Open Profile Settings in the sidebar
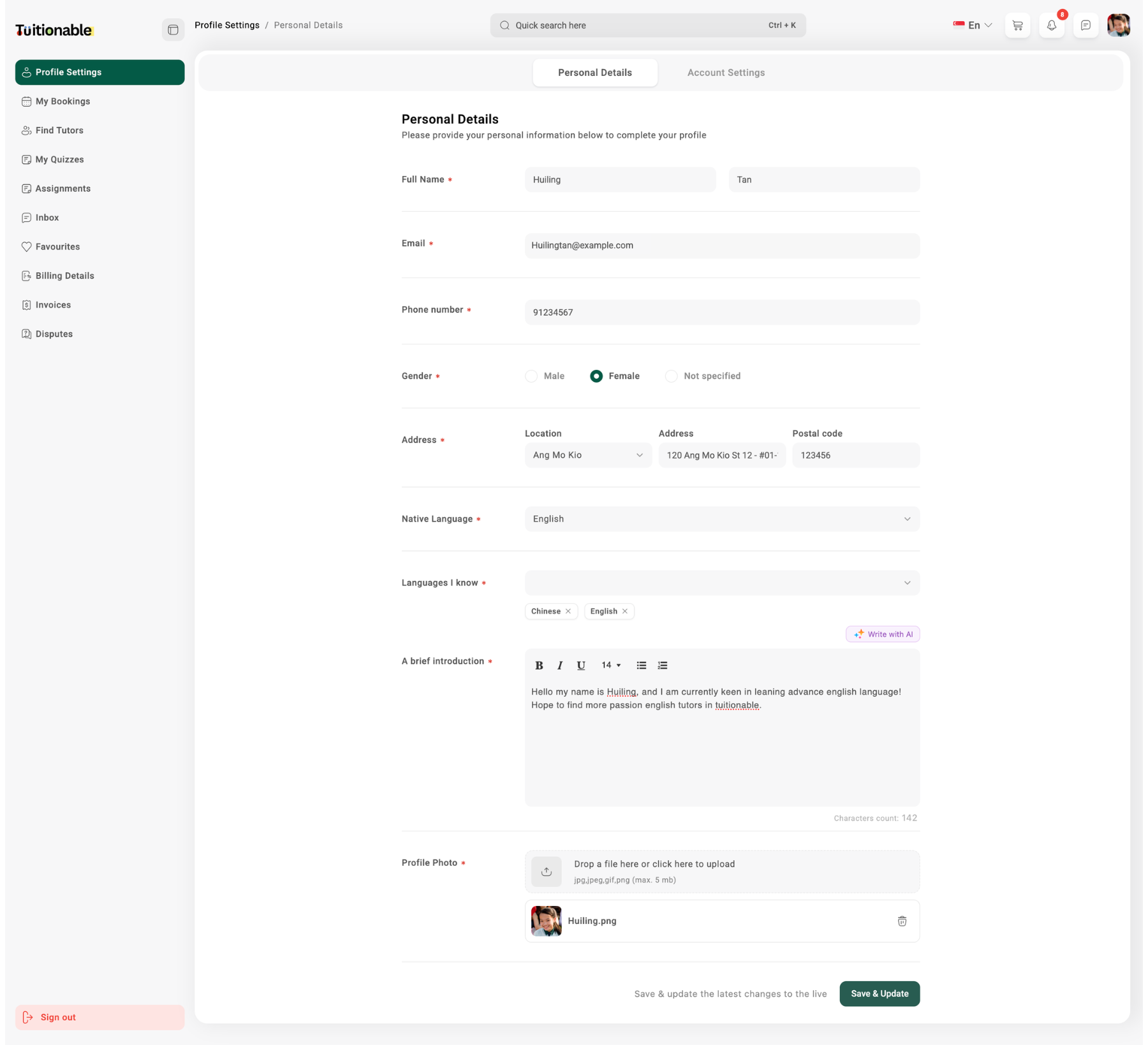Image resolution: width=1148 pixels, height=1045 pixels. 100,72
